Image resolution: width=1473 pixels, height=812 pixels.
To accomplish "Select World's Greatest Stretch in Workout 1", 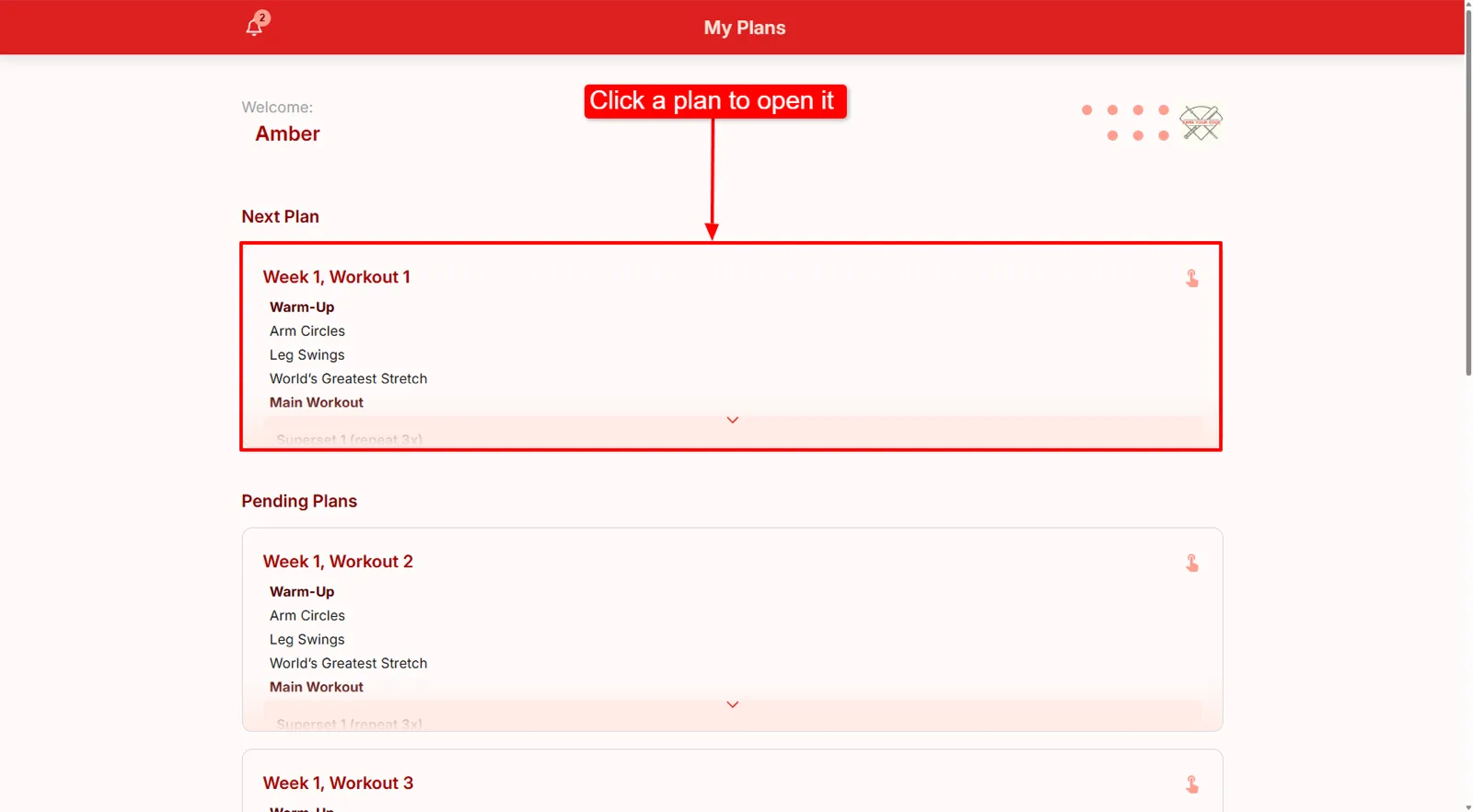I will point(348,378).
